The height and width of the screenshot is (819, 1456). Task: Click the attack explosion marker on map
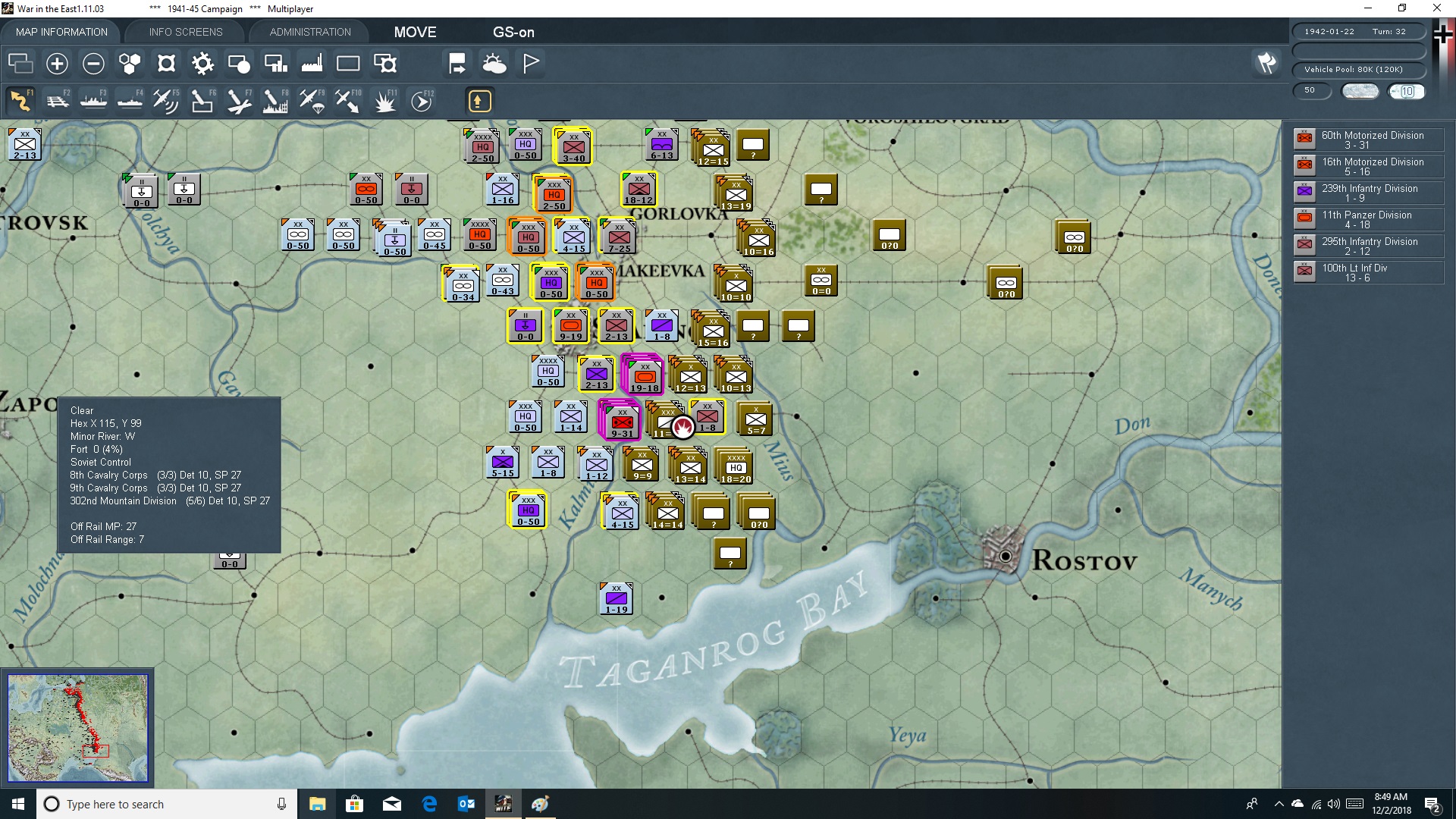click(682, 428)
